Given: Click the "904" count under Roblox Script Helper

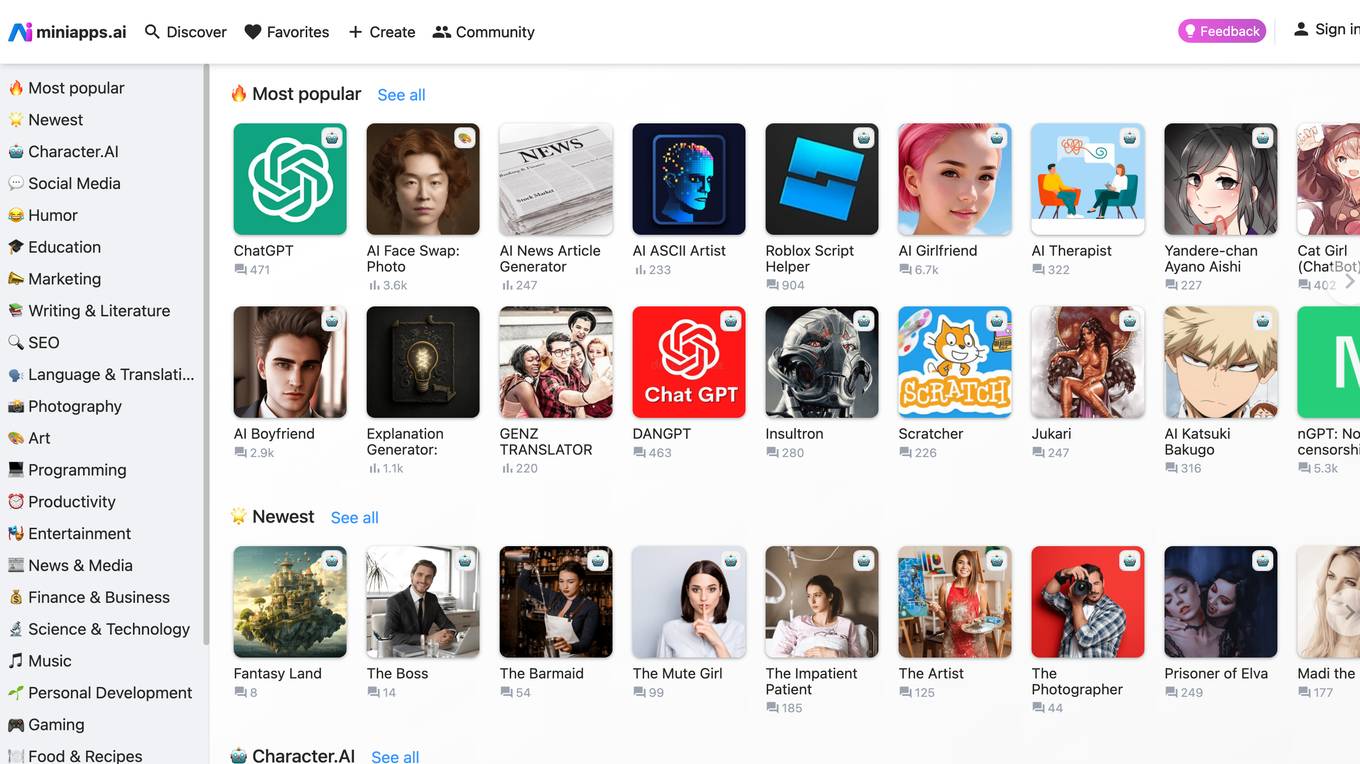Looking at the screenshot, I should 793,286.
